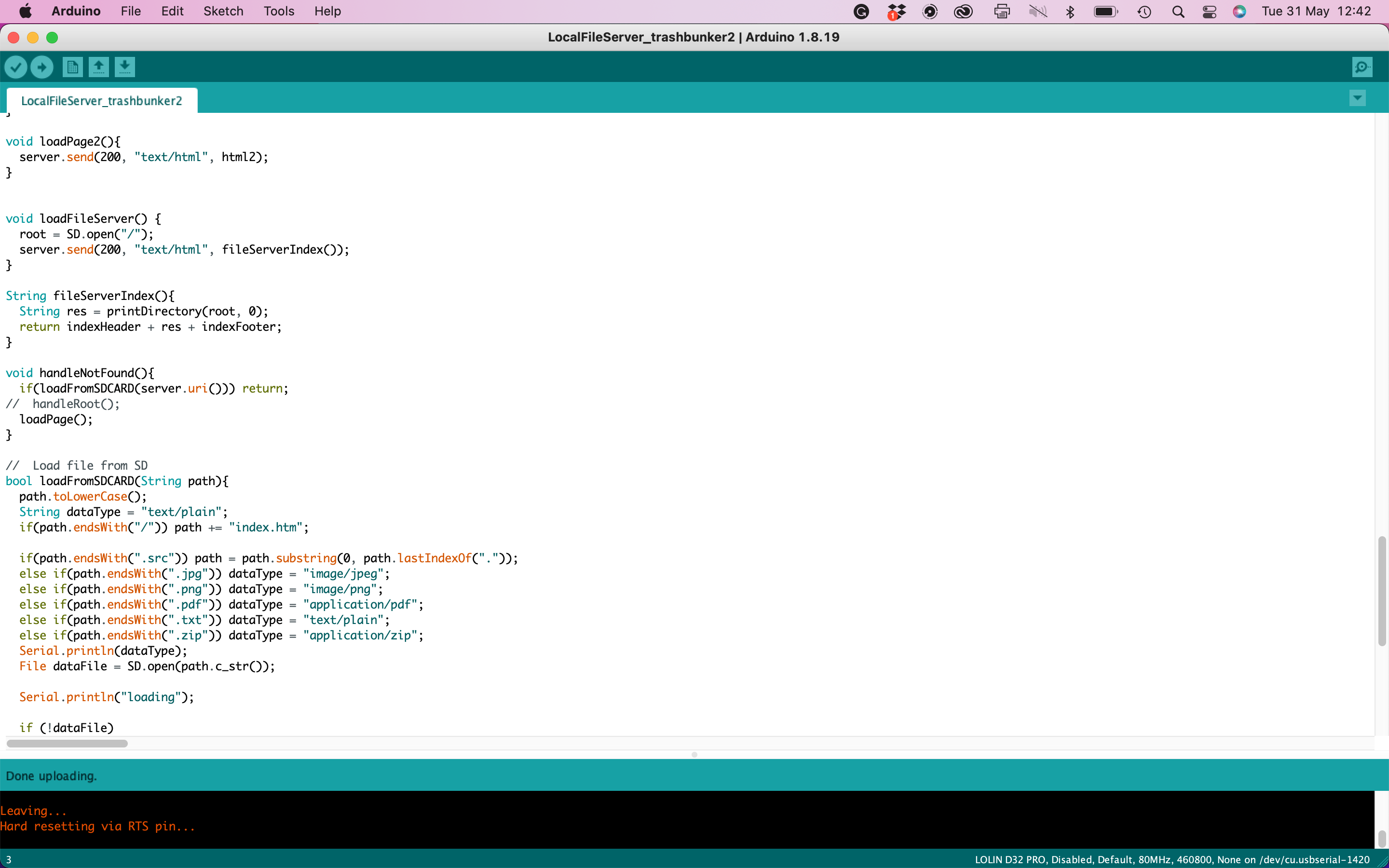Click the horizontal editor scrollbar thumb

pos(67,744)
